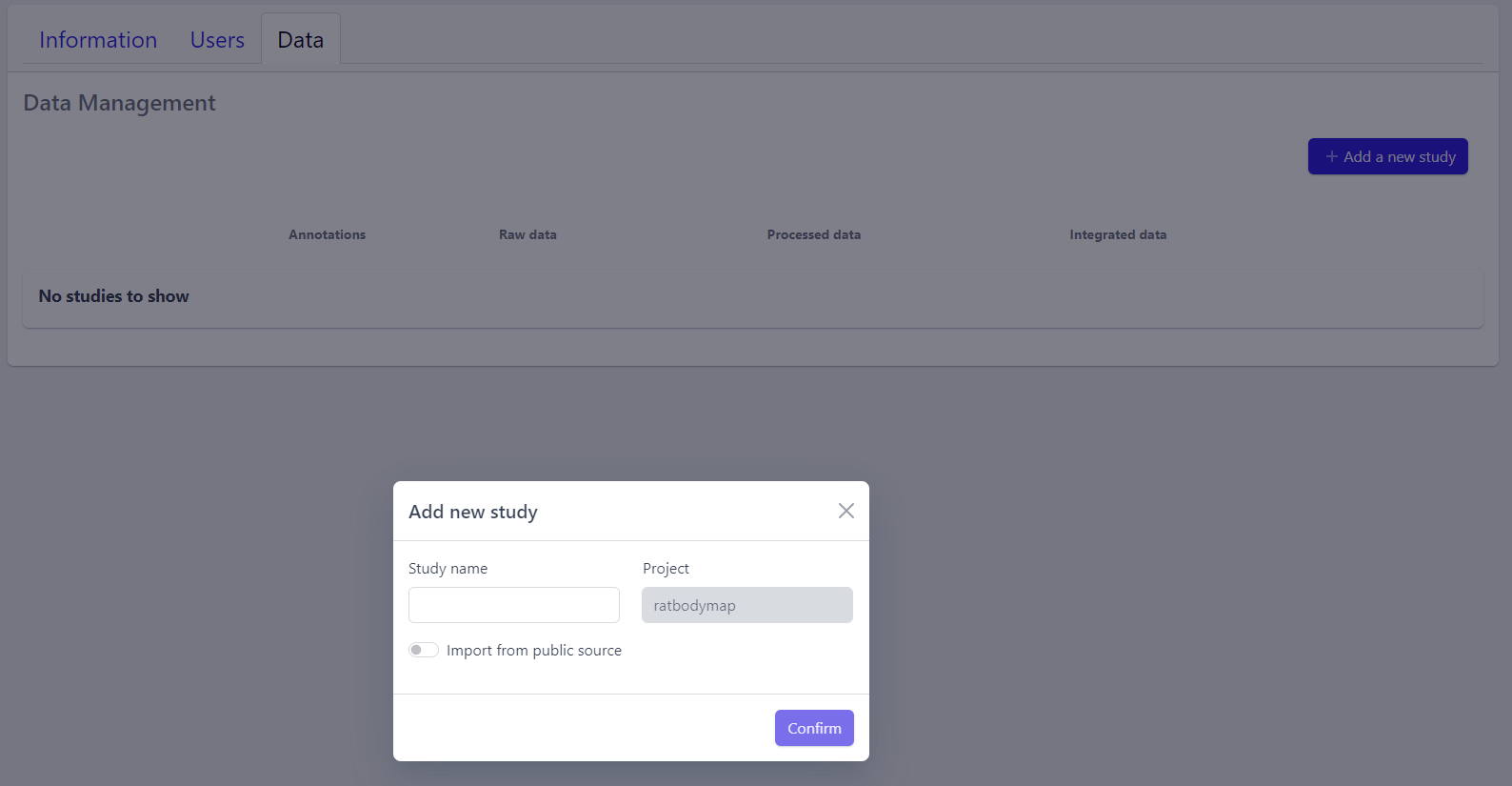
Task: Select the Data tab
Action: tap(301, 40)
